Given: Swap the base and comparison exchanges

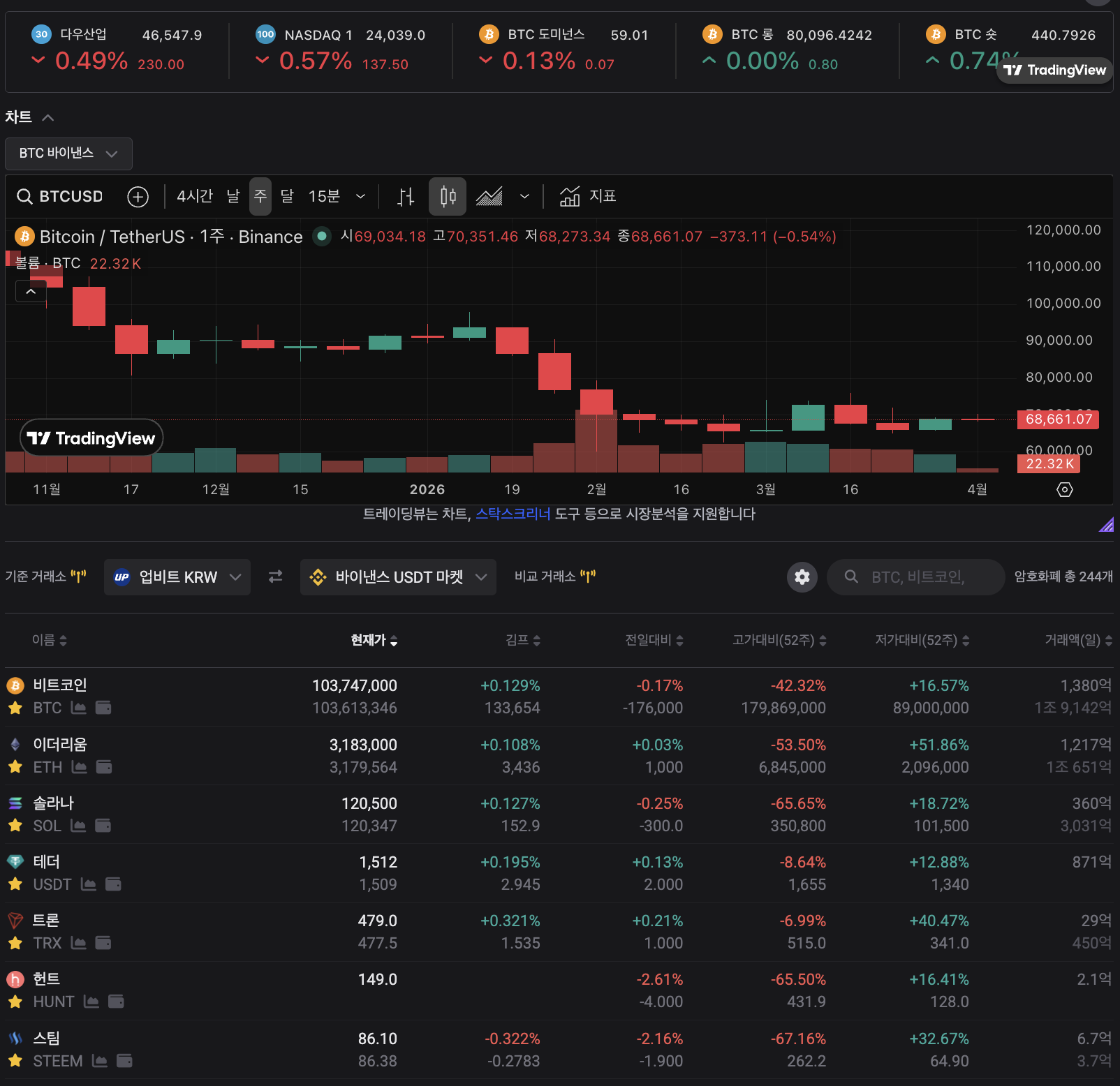Looking at the screenshot, I should [x=276, y=577].
